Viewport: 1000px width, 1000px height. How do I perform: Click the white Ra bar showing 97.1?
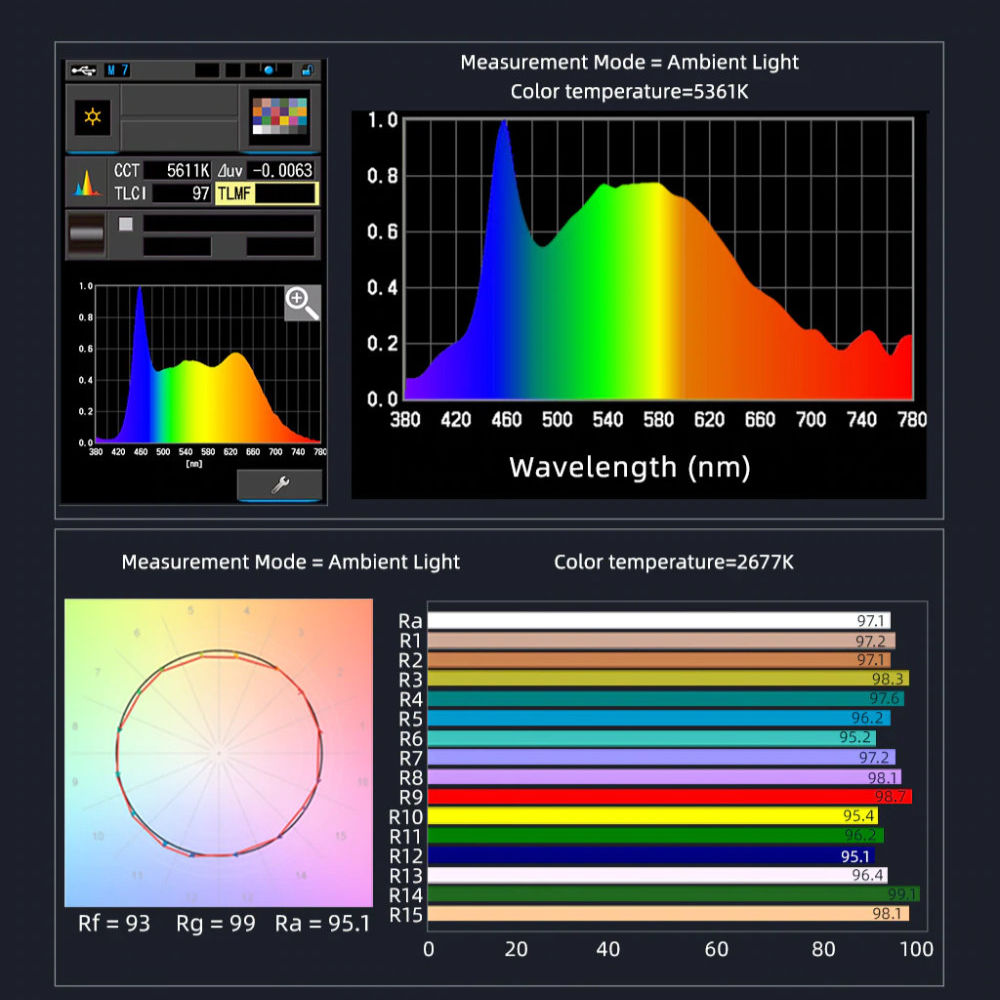point(658,621)
